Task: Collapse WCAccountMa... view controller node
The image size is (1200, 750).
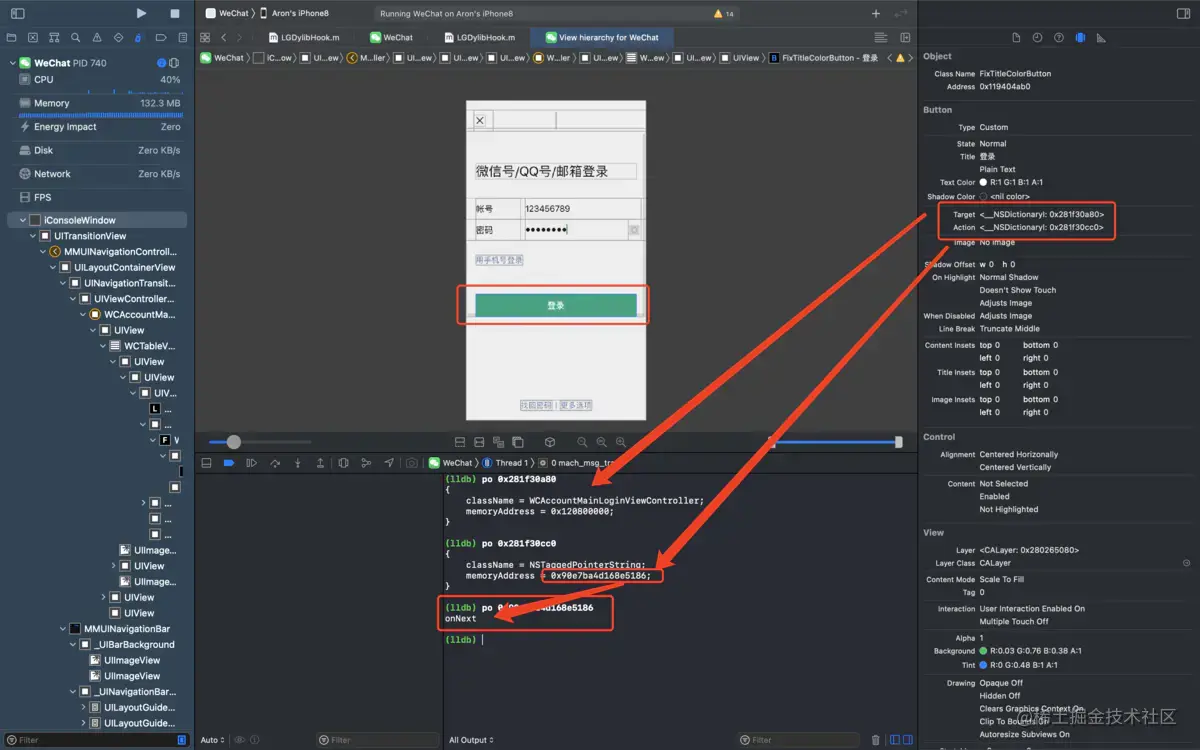Action: (x=83, y=314)
